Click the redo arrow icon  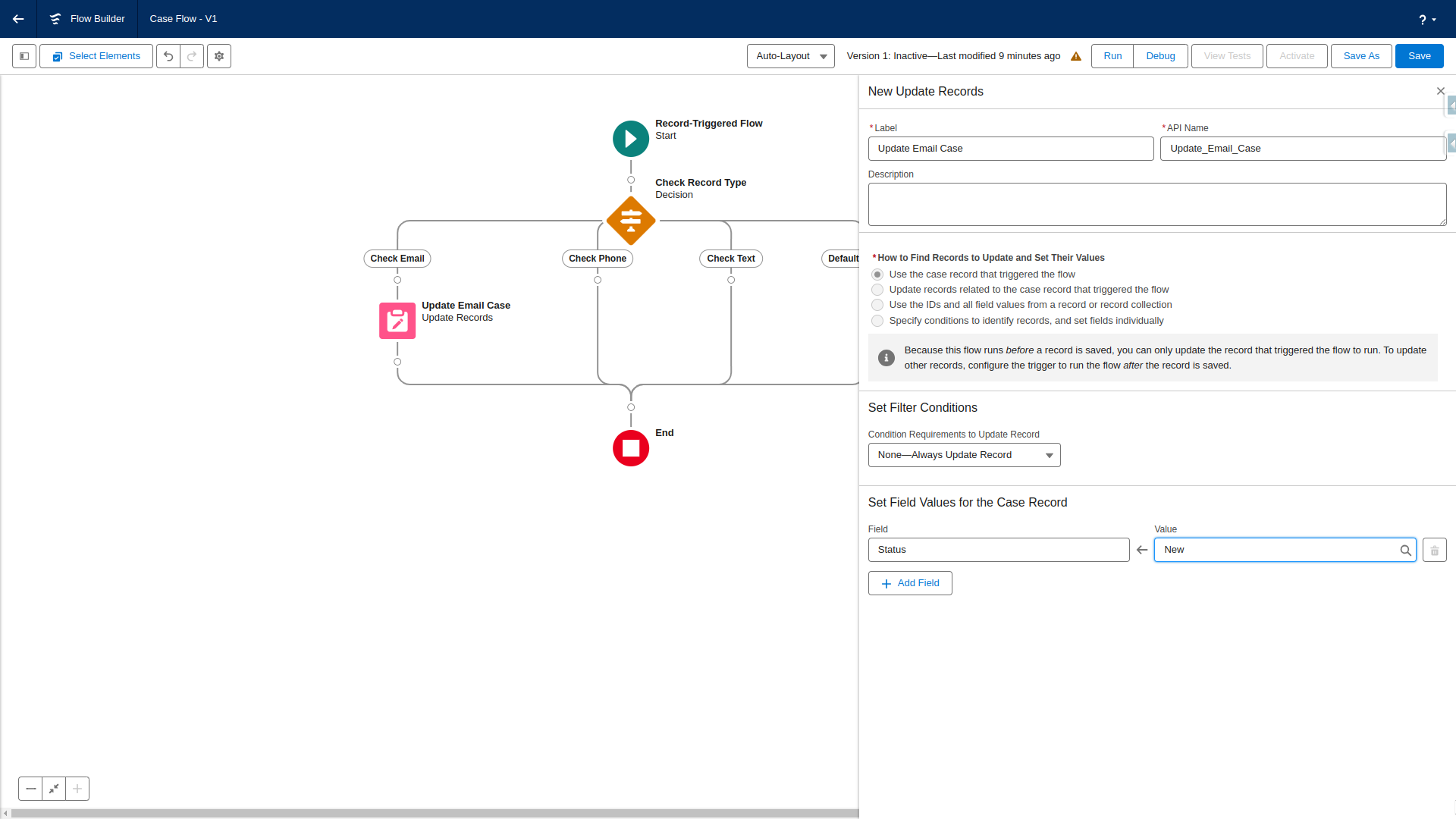point(192,56)
